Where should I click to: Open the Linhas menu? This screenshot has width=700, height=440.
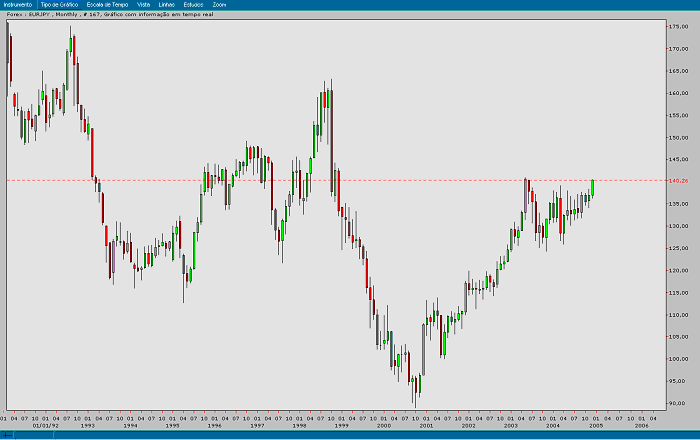(x=167, y=4)
